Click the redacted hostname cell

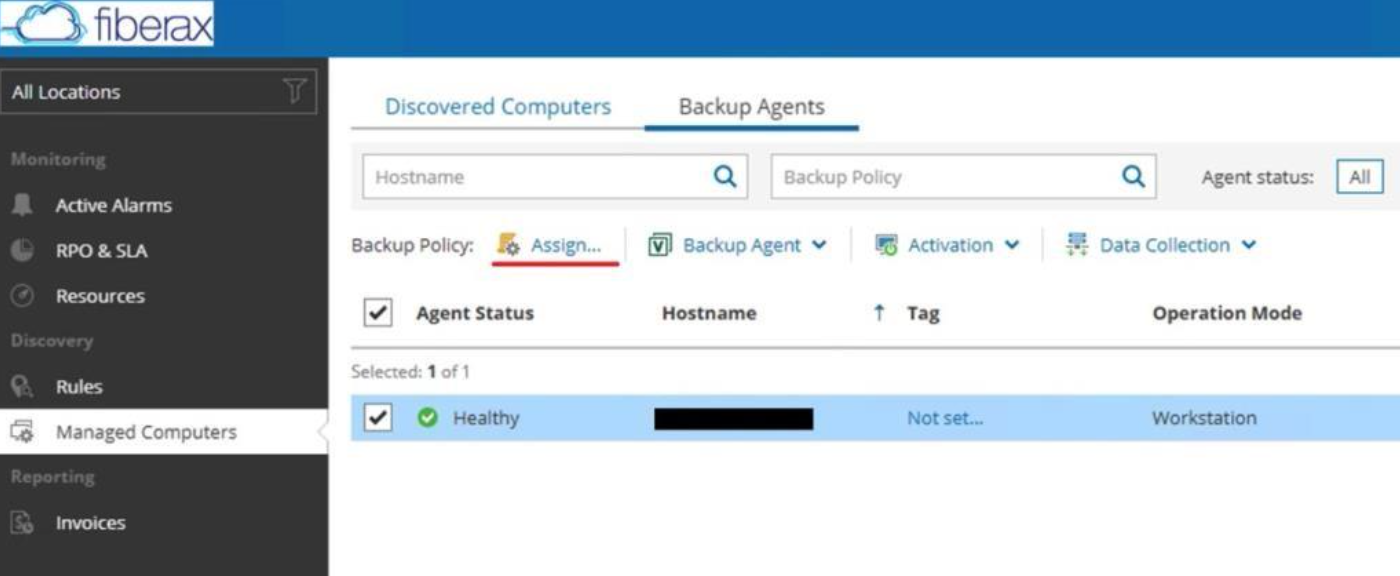(733, 418)
